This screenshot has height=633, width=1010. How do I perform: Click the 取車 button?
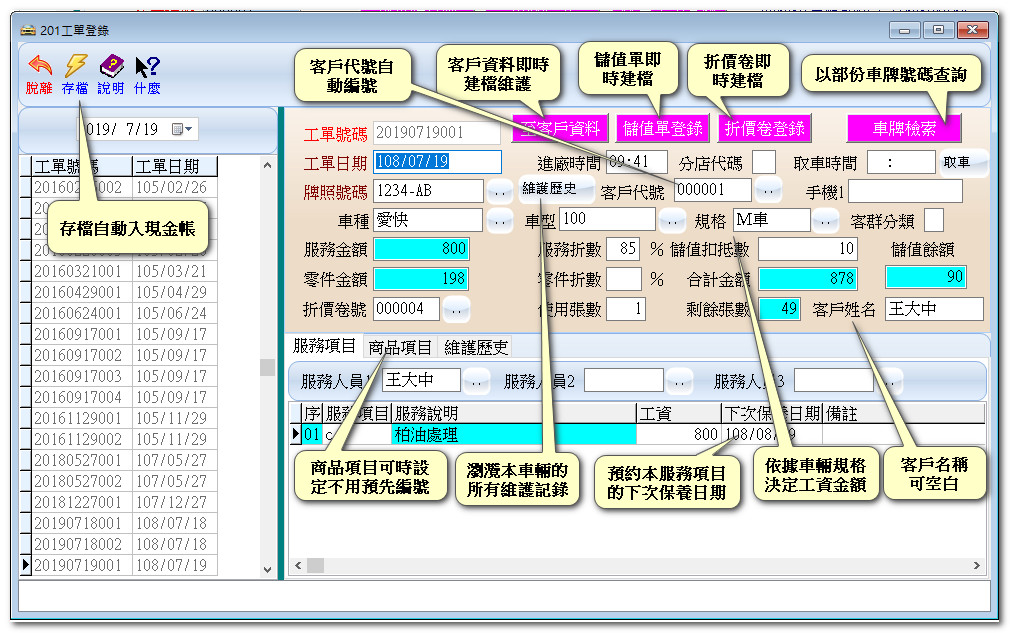957,162
